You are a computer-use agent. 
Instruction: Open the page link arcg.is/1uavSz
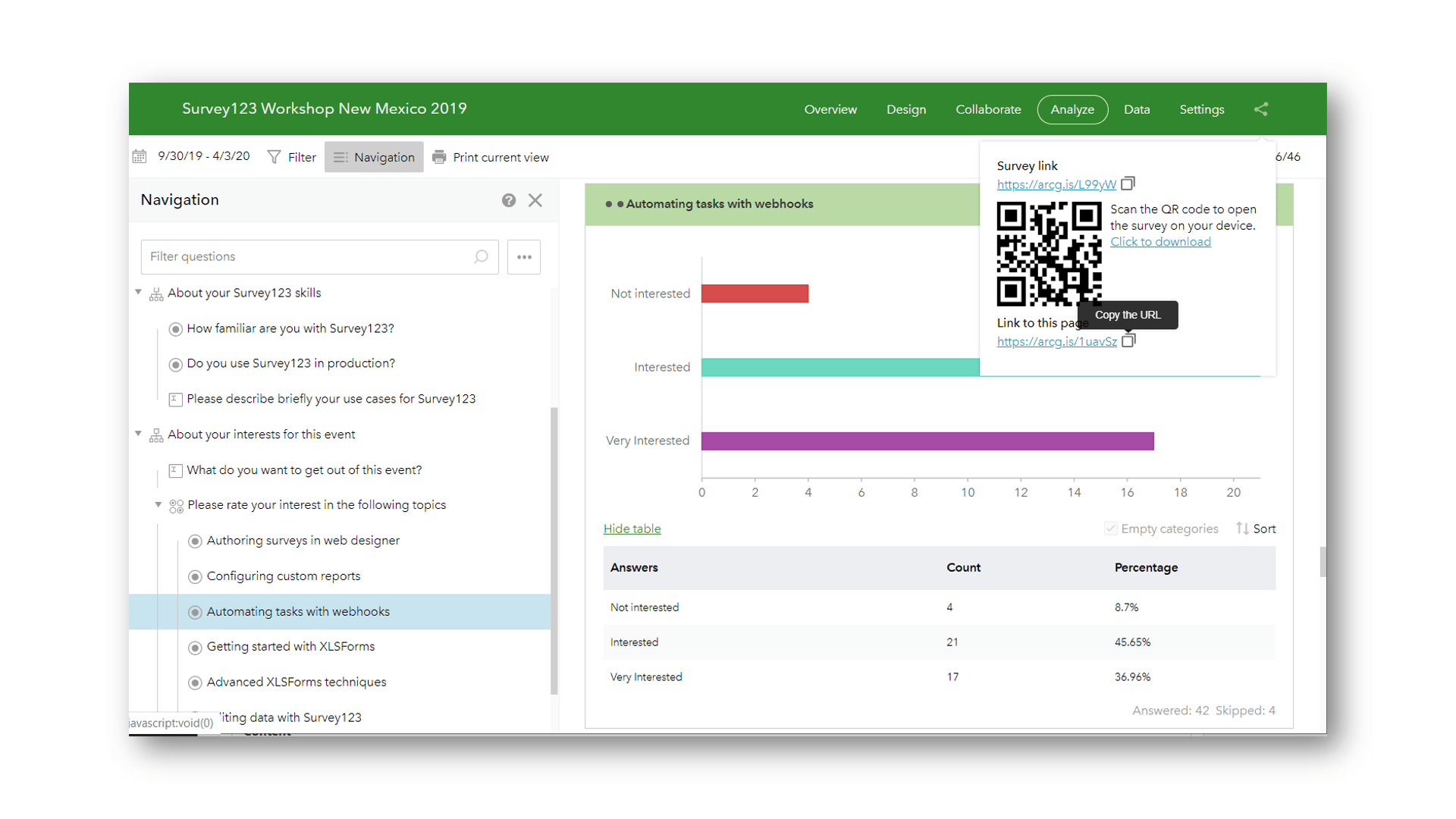pyautogui.click(x=1056, y=341)
